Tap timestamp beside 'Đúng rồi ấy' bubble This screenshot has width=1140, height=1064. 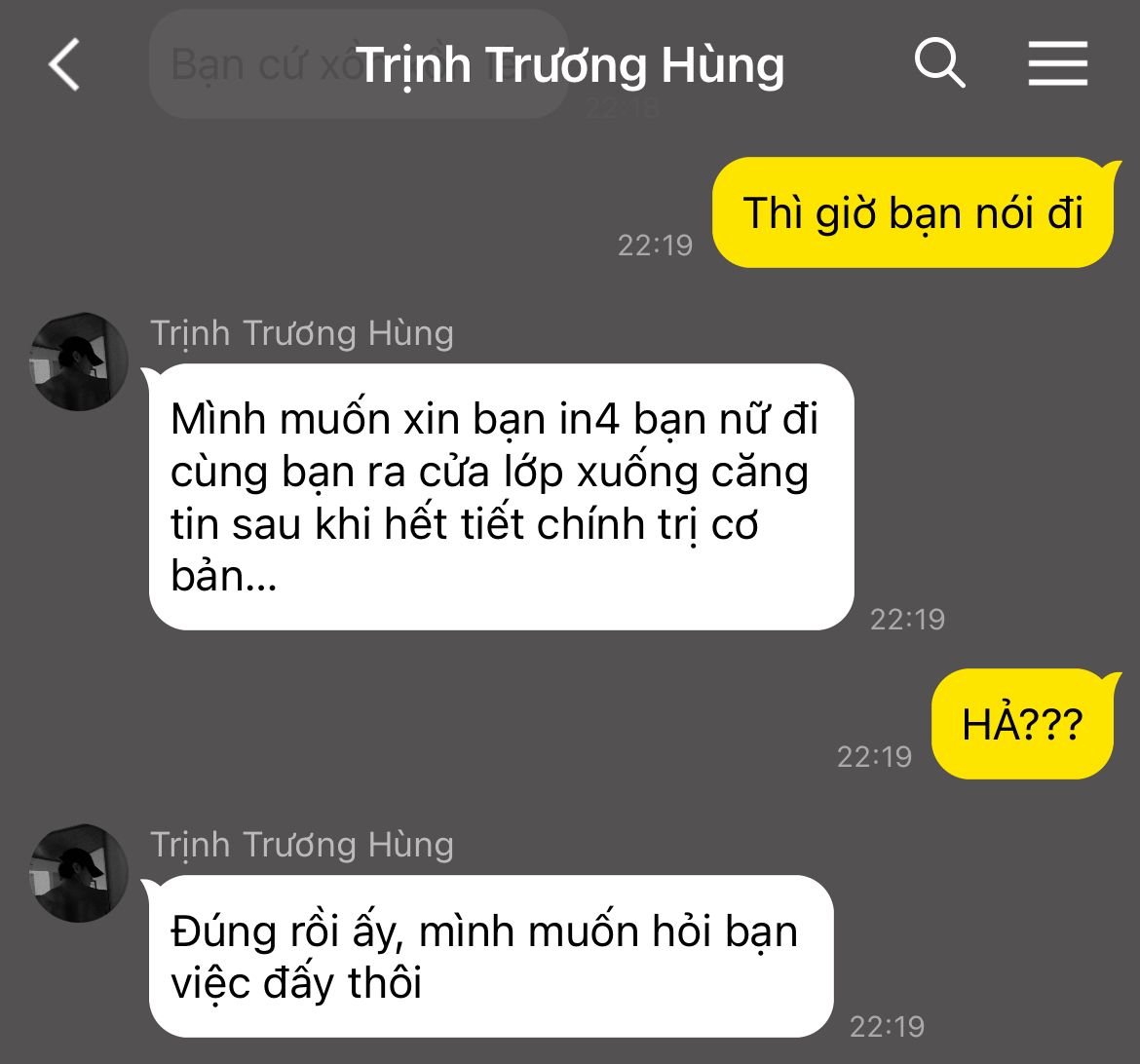click(x=887, y=1027)
